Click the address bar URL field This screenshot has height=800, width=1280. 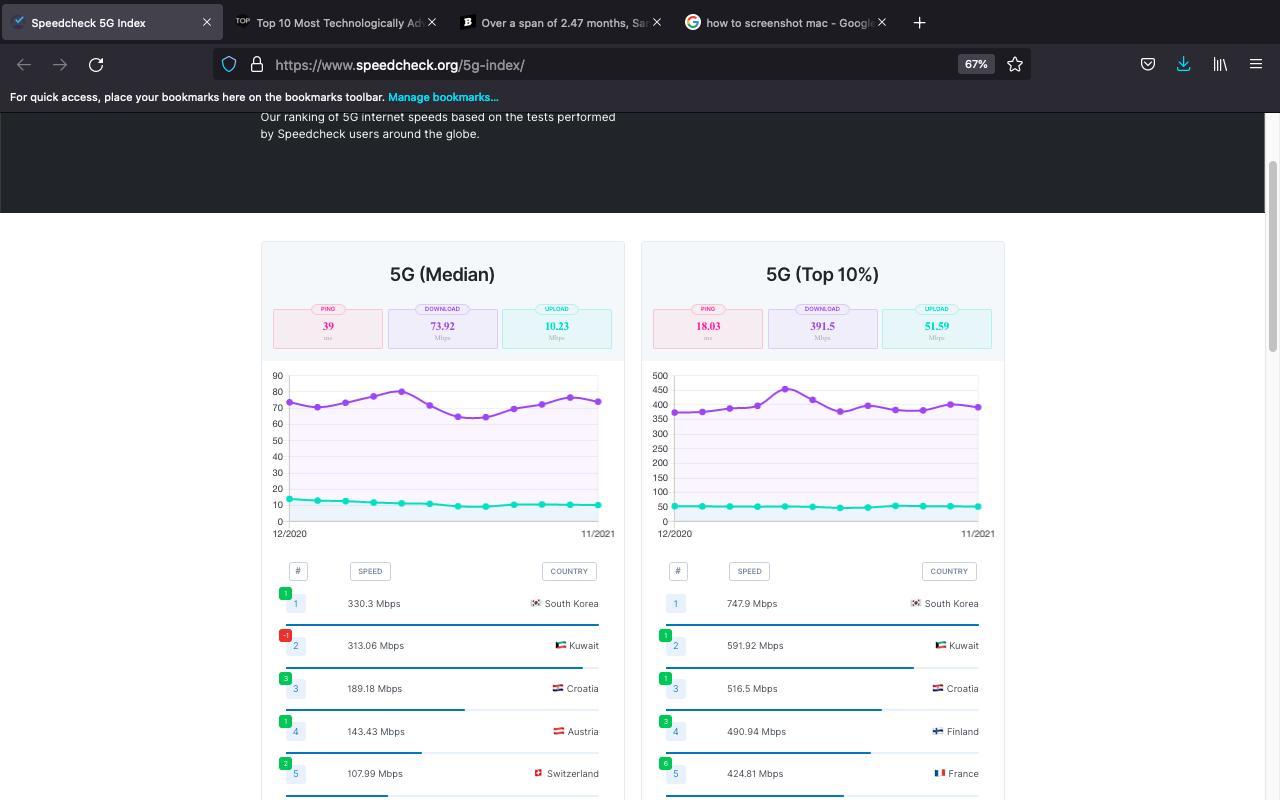pyautogui.click(x=600, y=65)
